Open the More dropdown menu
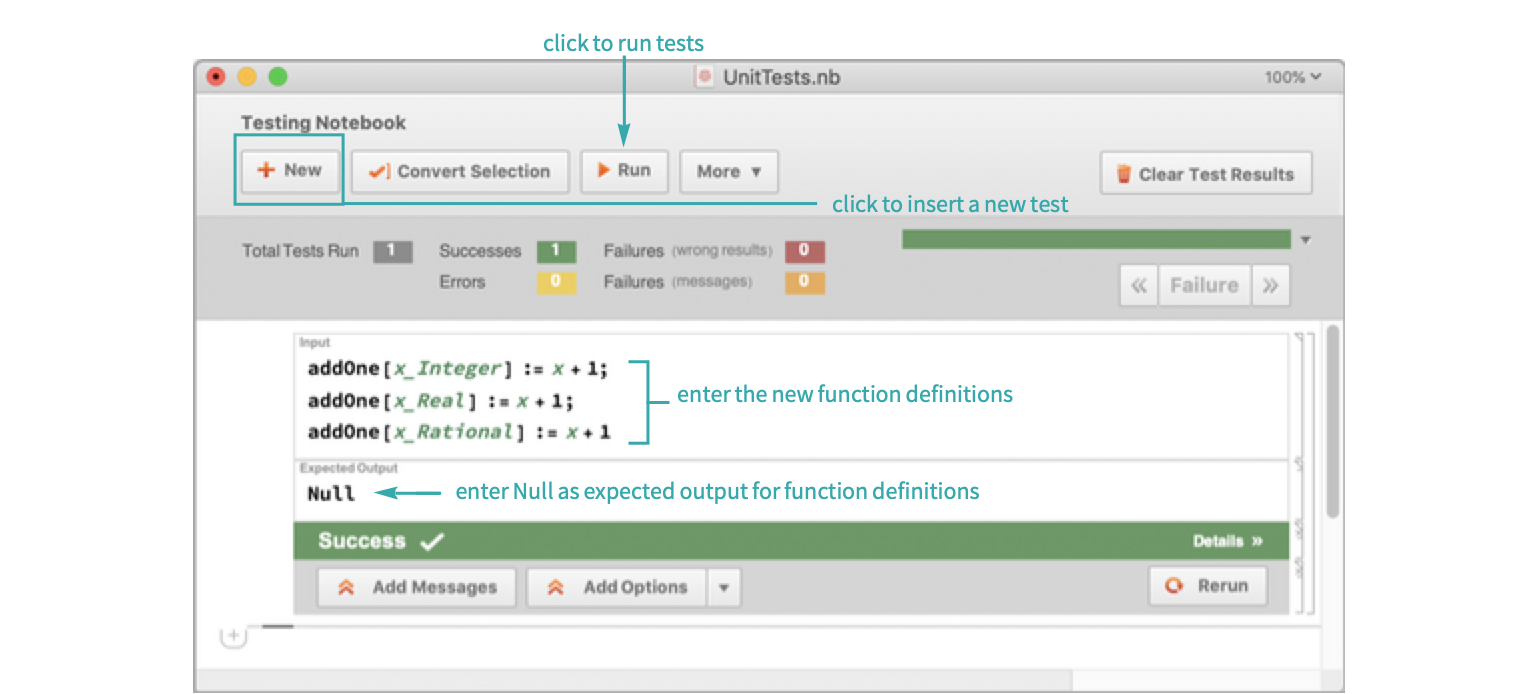This screenshot has height=694, width=1536. pyautogui.click(x=729, y=172)
